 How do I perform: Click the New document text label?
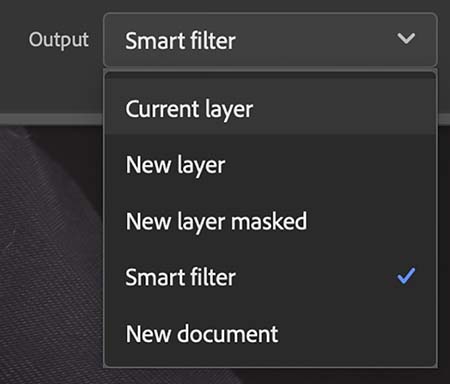coord(202,334)
